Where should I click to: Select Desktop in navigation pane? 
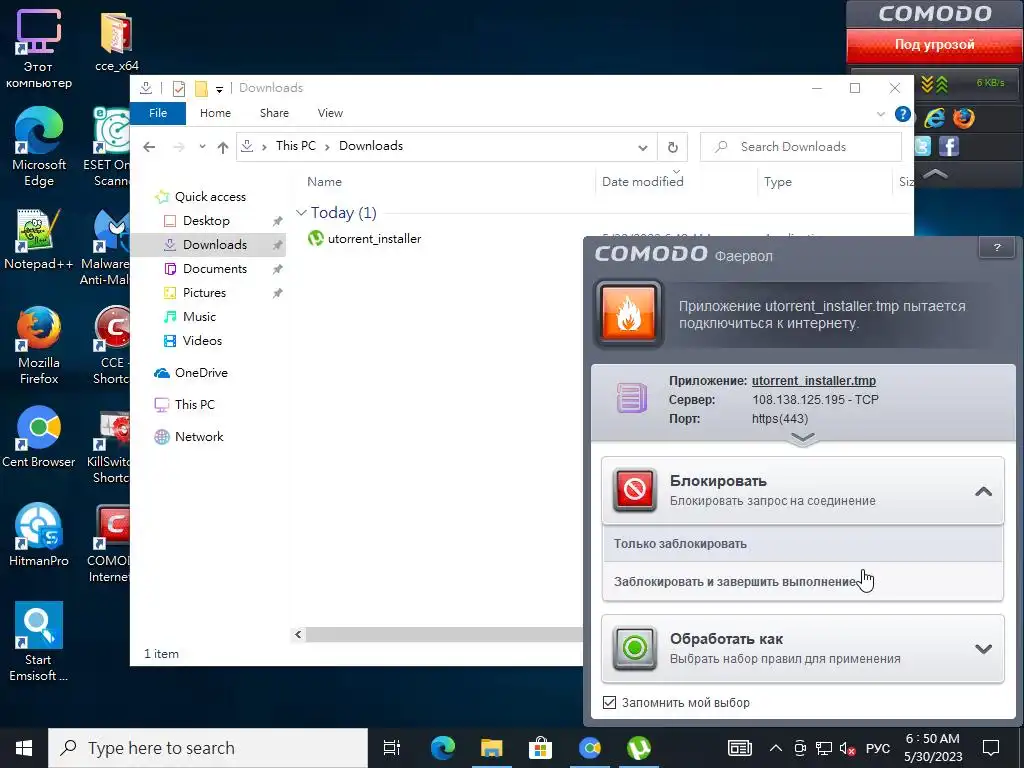click(206, 221)
